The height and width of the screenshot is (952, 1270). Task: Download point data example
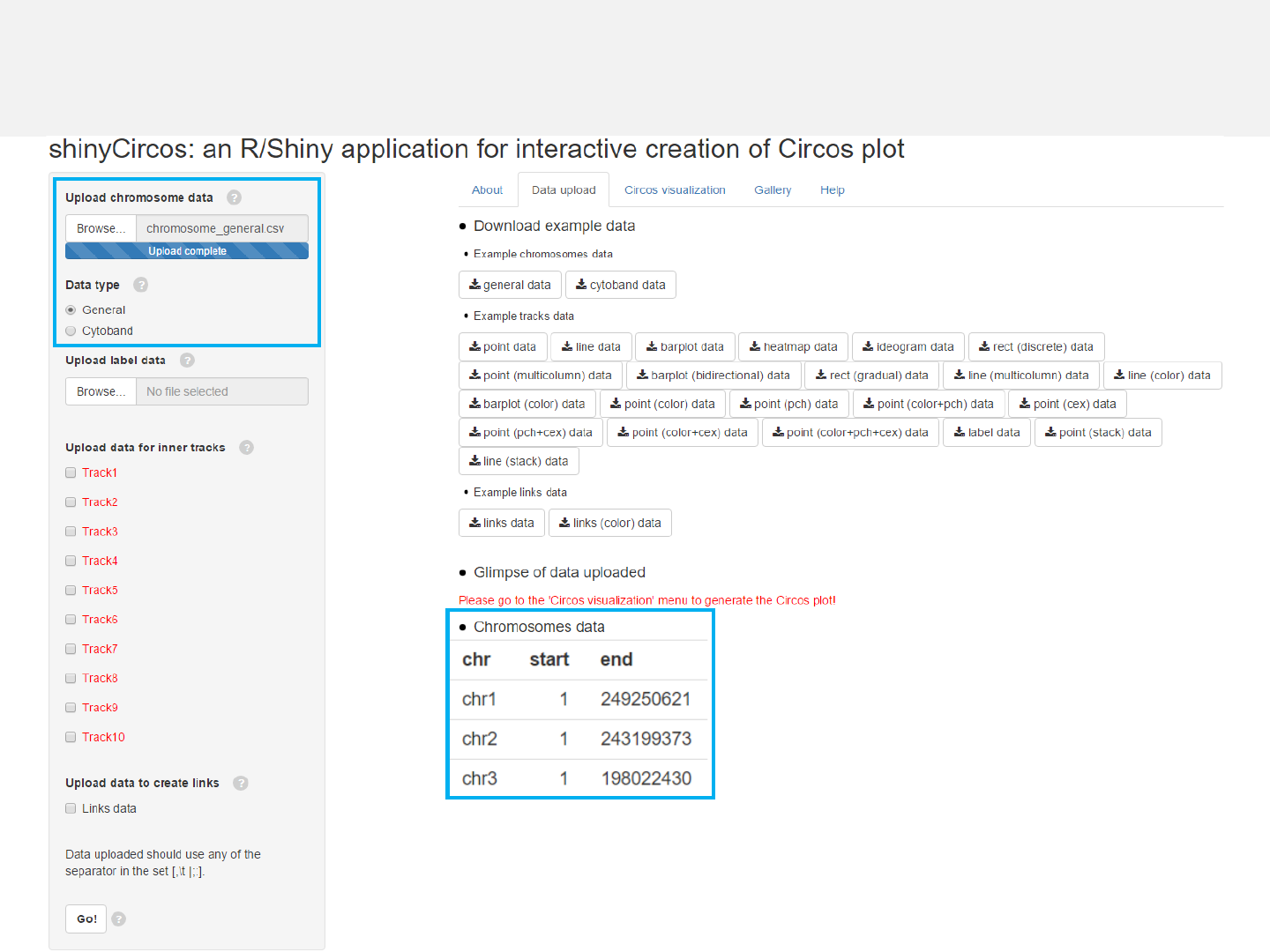pos(503,346)
